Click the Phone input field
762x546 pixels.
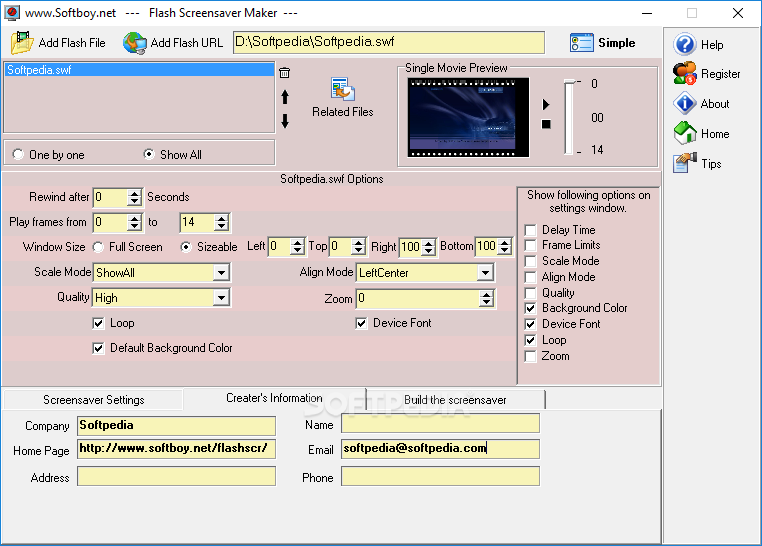point(440,476)
